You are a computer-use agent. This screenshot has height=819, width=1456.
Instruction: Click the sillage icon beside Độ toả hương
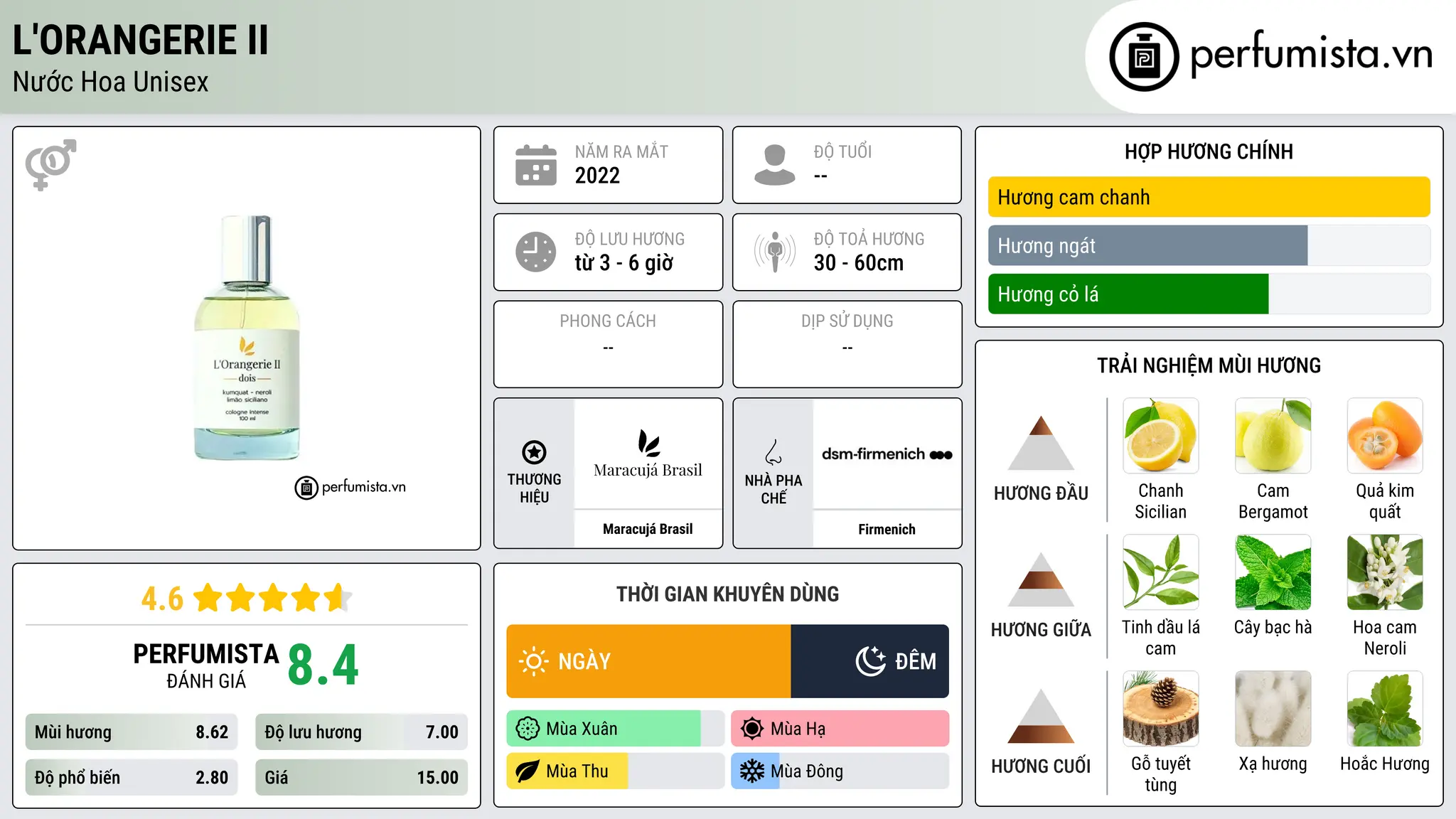point(775,252)
